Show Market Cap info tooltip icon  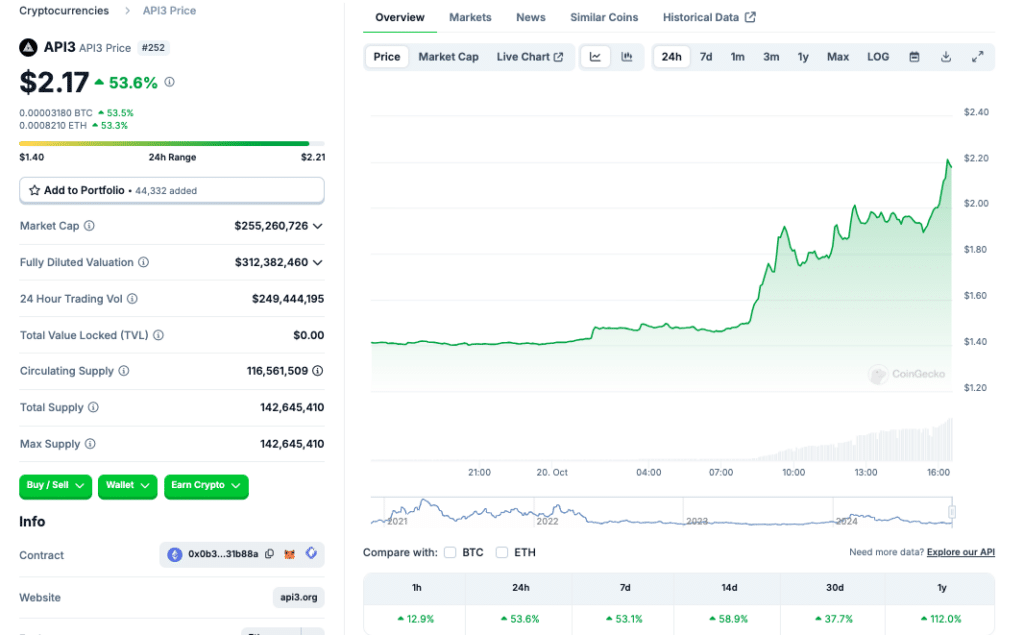(x=89, y=225)
